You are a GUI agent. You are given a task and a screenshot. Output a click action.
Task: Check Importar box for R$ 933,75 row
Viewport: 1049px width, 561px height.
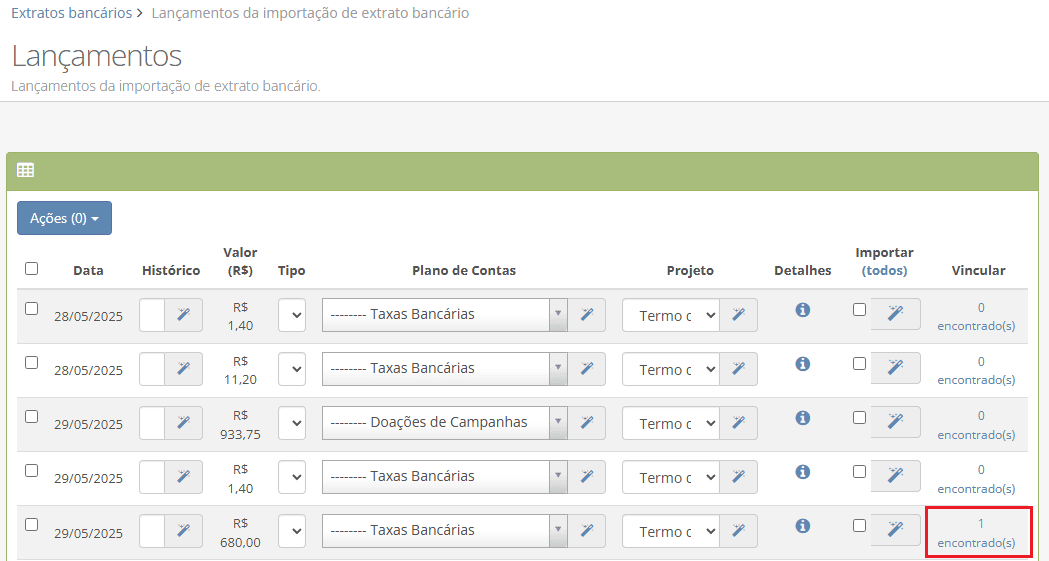(x=860, y=418)
